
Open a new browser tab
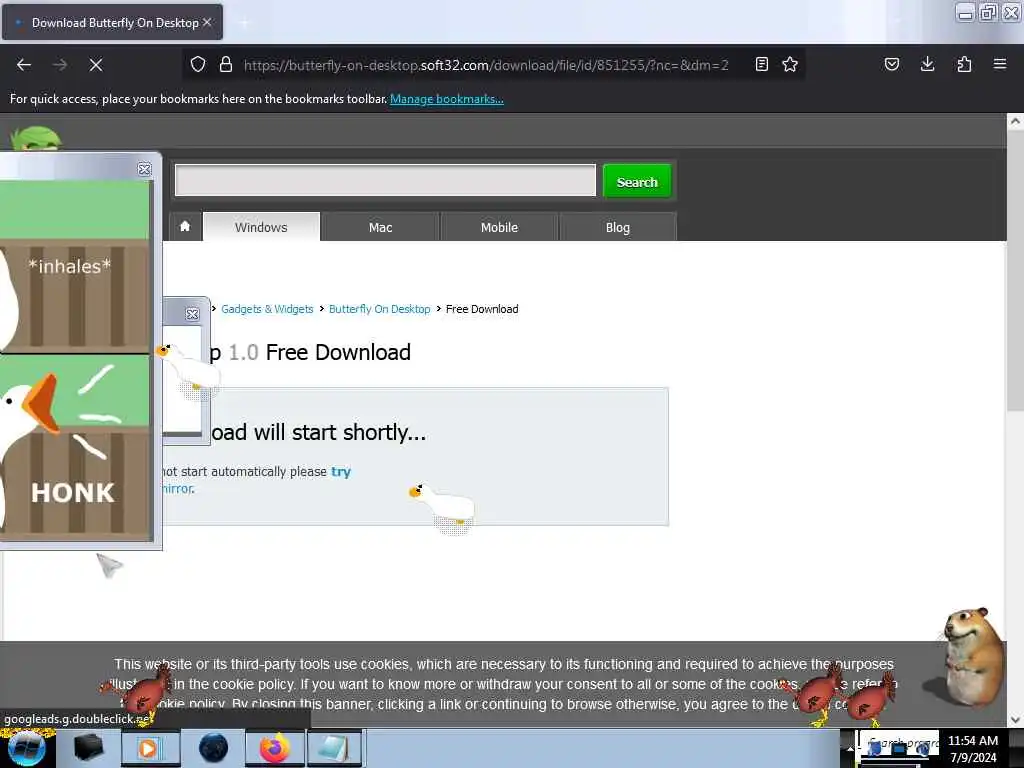point(244,23)
